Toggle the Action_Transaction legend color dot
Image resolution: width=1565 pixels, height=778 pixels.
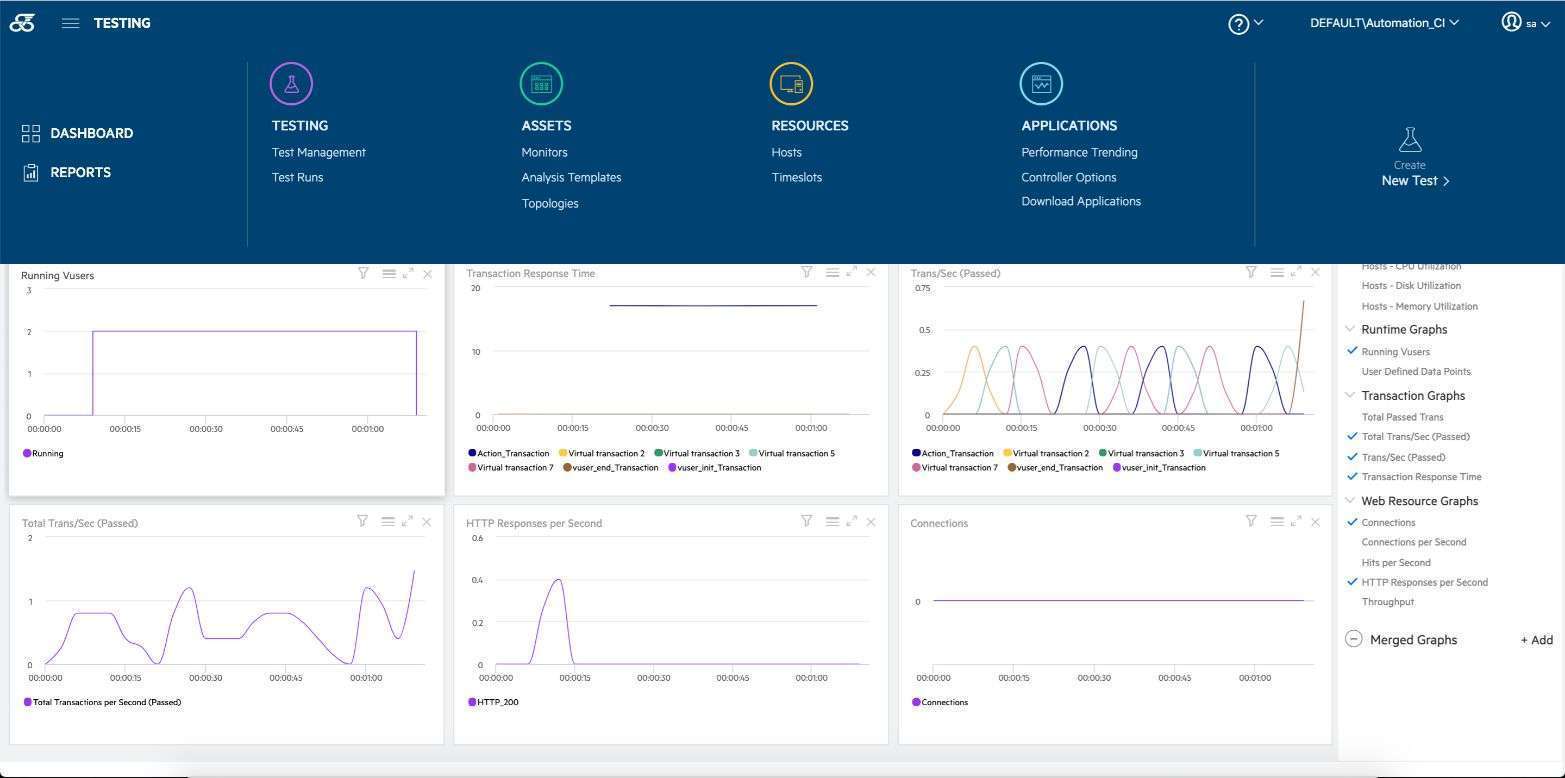(471, 454)
